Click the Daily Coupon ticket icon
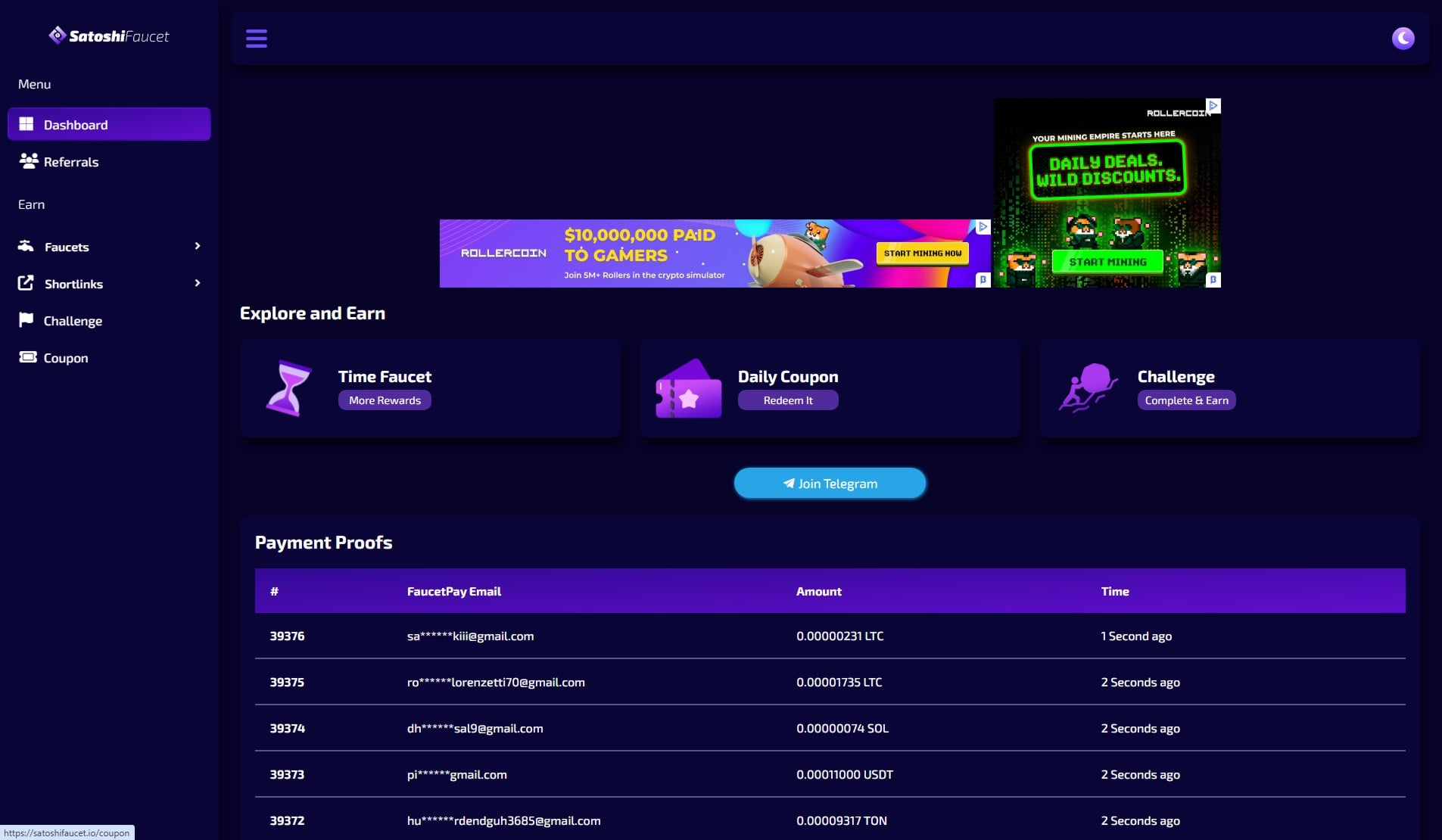The image size is (1442, 840). pyautogui.click(x=688, y=388)
